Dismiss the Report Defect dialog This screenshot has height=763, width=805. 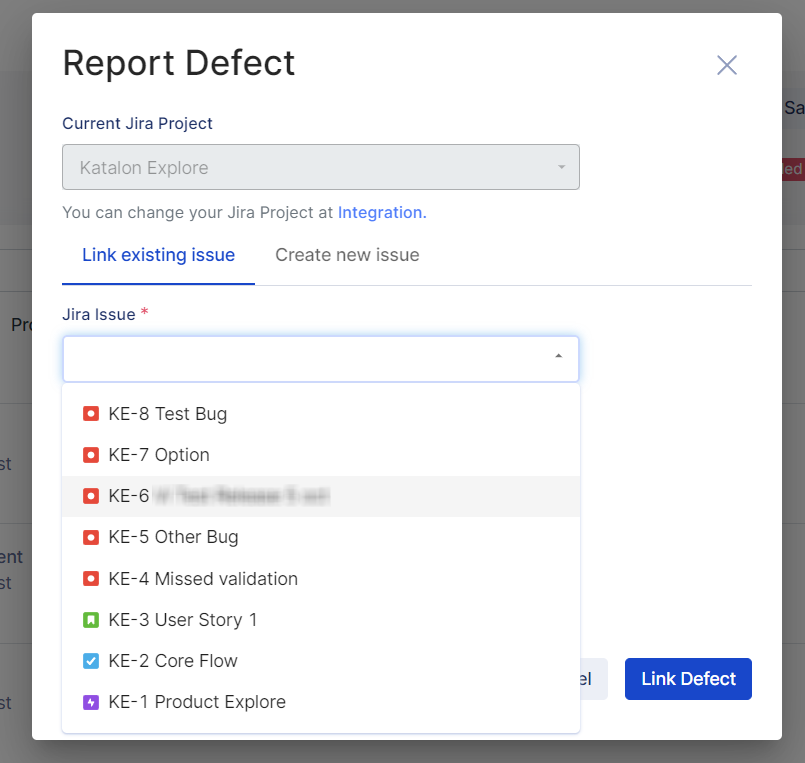(726, 65)
